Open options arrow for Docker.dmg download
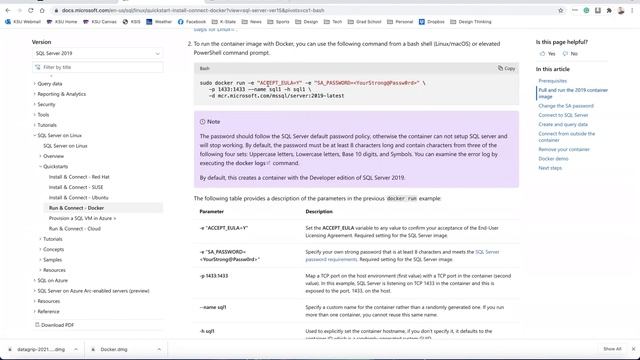640x360 pixels. 159,349
